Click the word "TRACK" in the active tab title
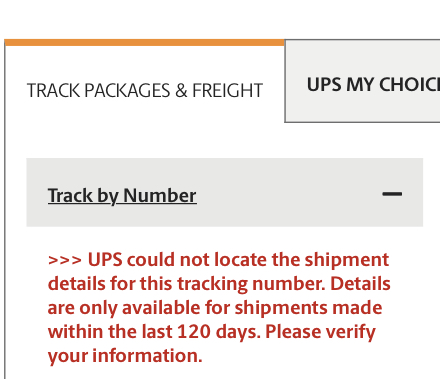The height and width of the screenshot is (379, 440). tap(53, 90)
